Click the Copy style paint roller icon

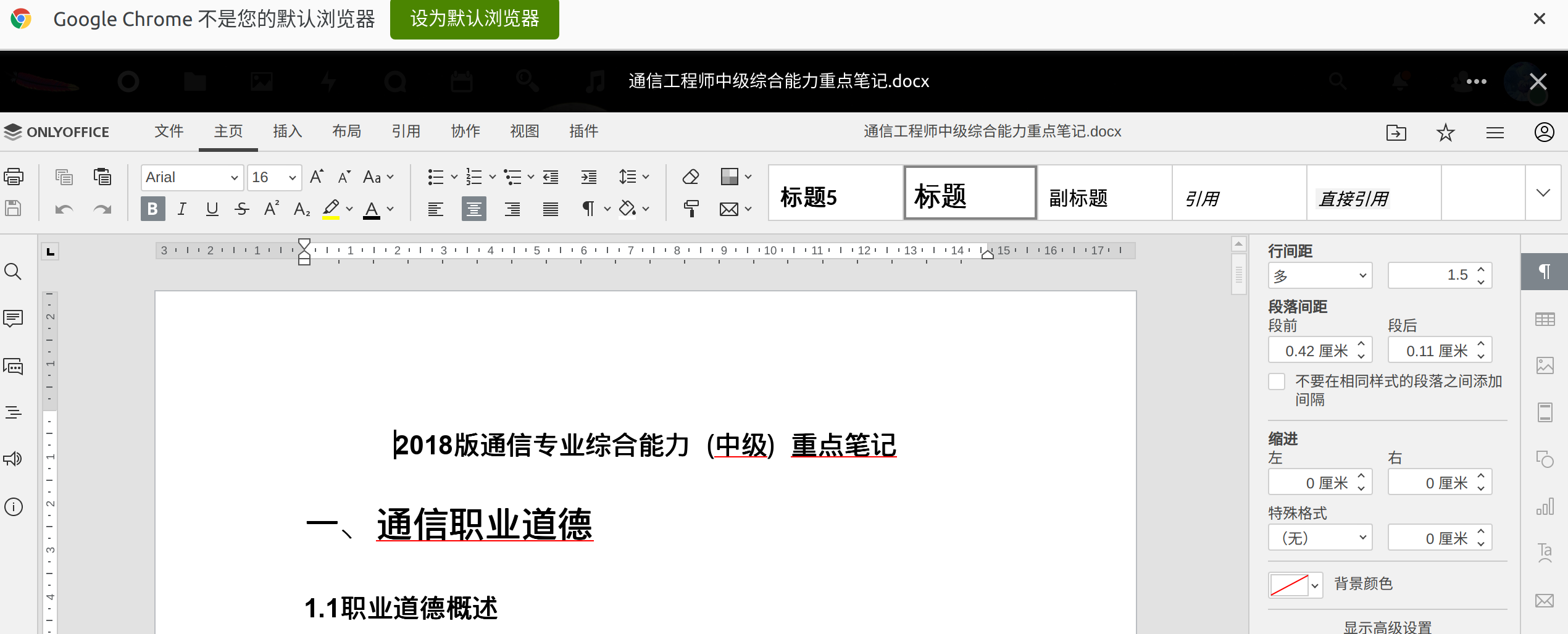[x=691, y=209]
